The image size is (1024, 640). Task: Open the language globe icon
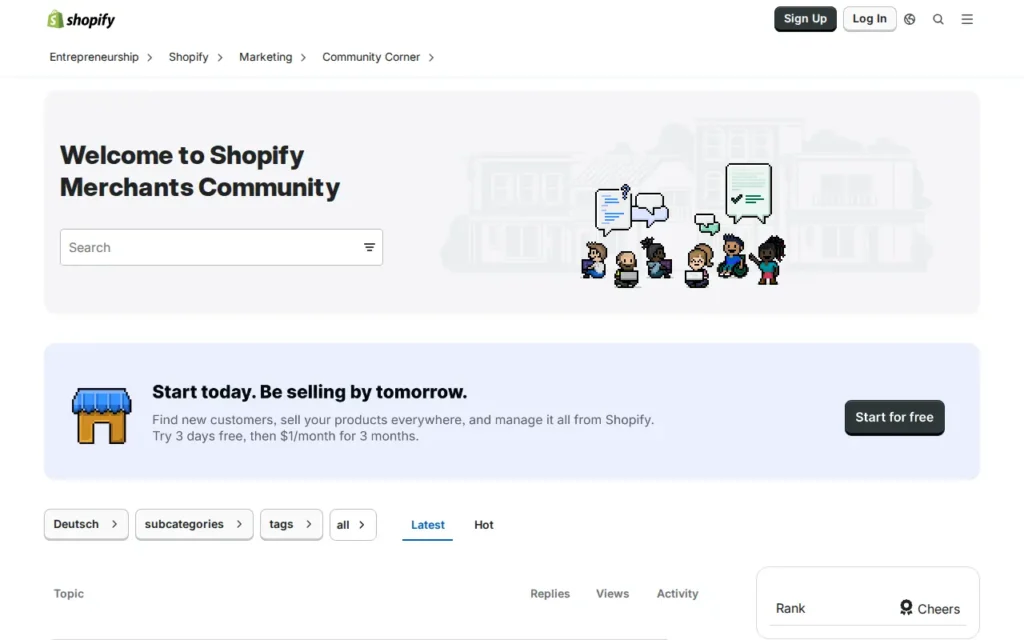click(909, 20)
